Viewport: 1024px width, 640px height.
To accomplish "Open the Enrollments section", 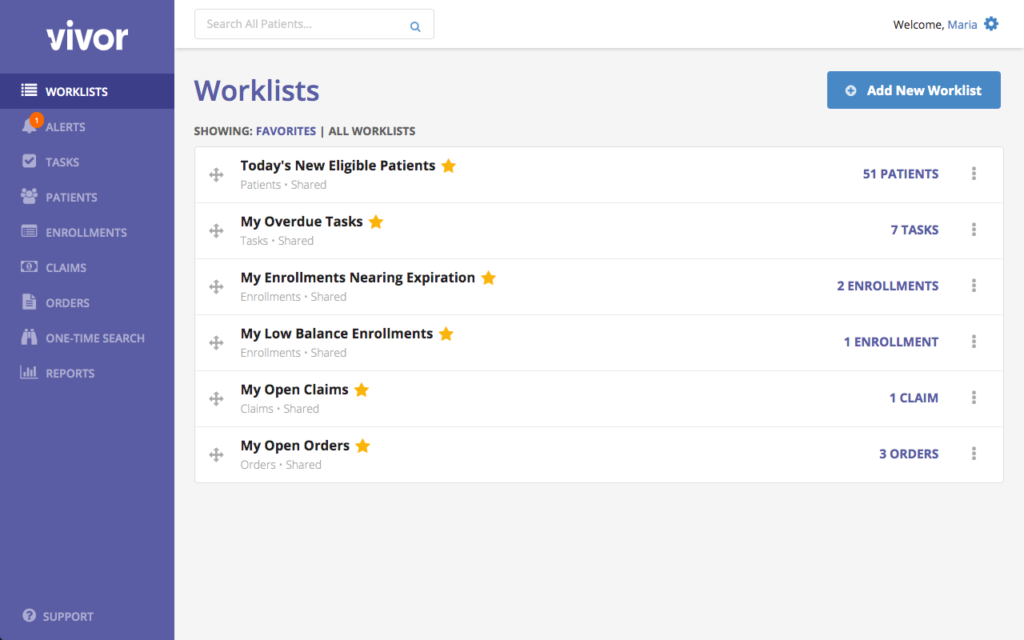I will pos(87,232).
